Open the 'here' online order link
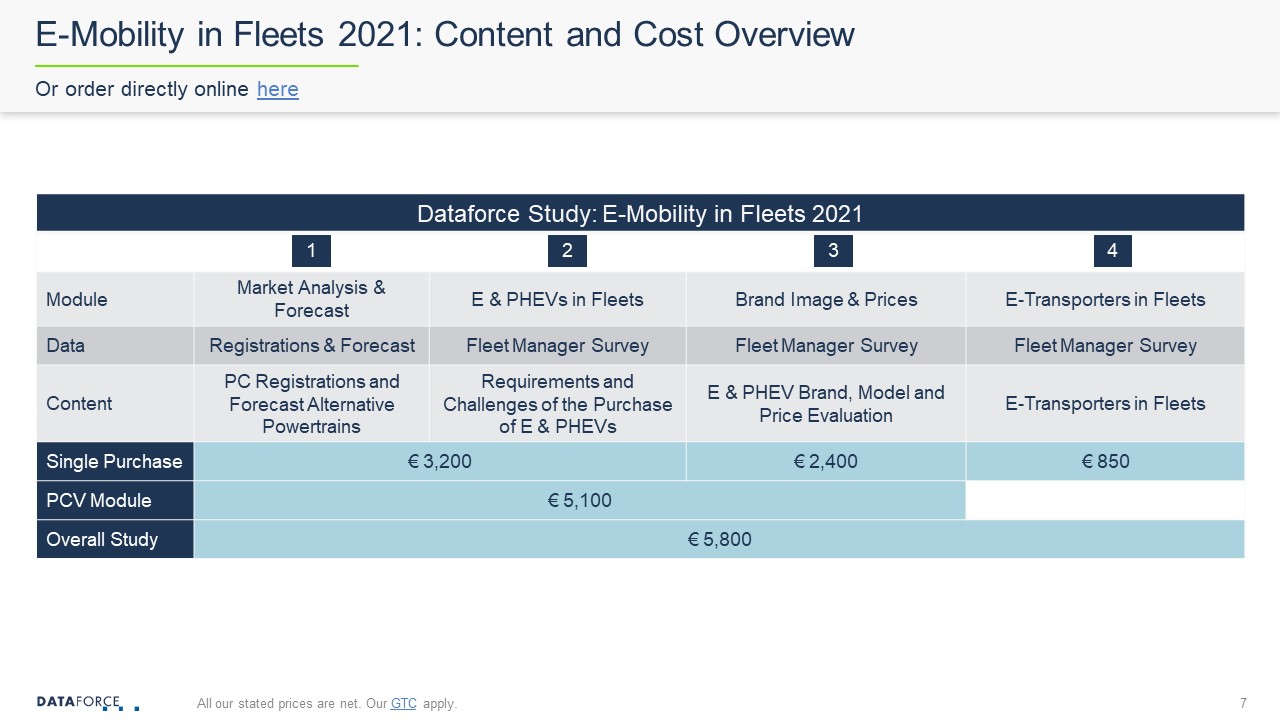This screenshot has width=1280, height=720. click(278, 89)
